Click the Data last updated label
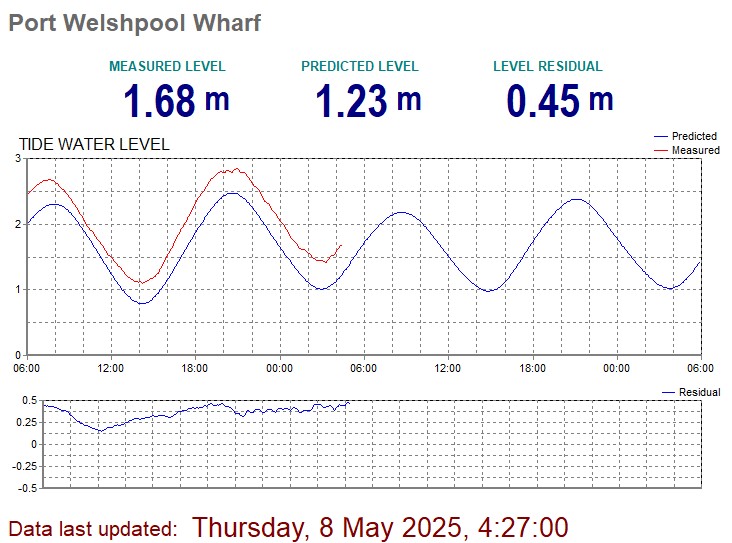Screen dimensions: 732x543 point(93,528)
